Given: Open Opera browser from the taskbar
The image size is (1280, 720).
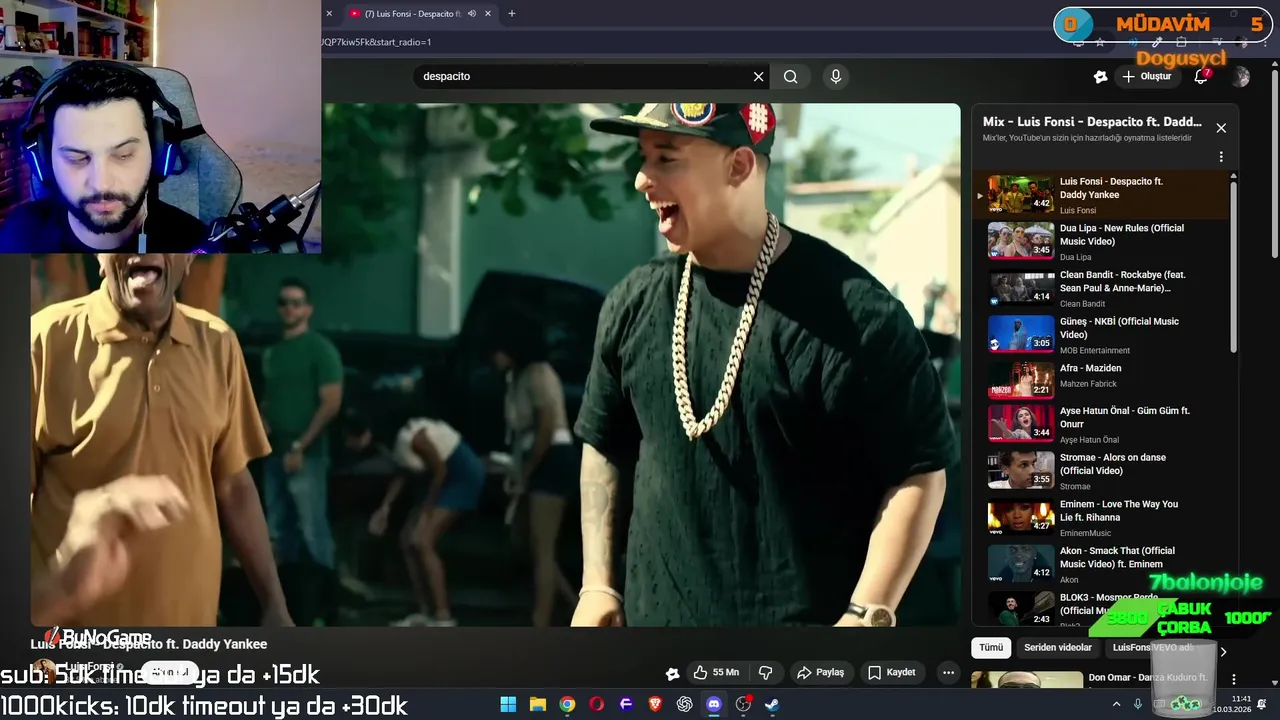Looking at the screenshot, I should [597, 704].
